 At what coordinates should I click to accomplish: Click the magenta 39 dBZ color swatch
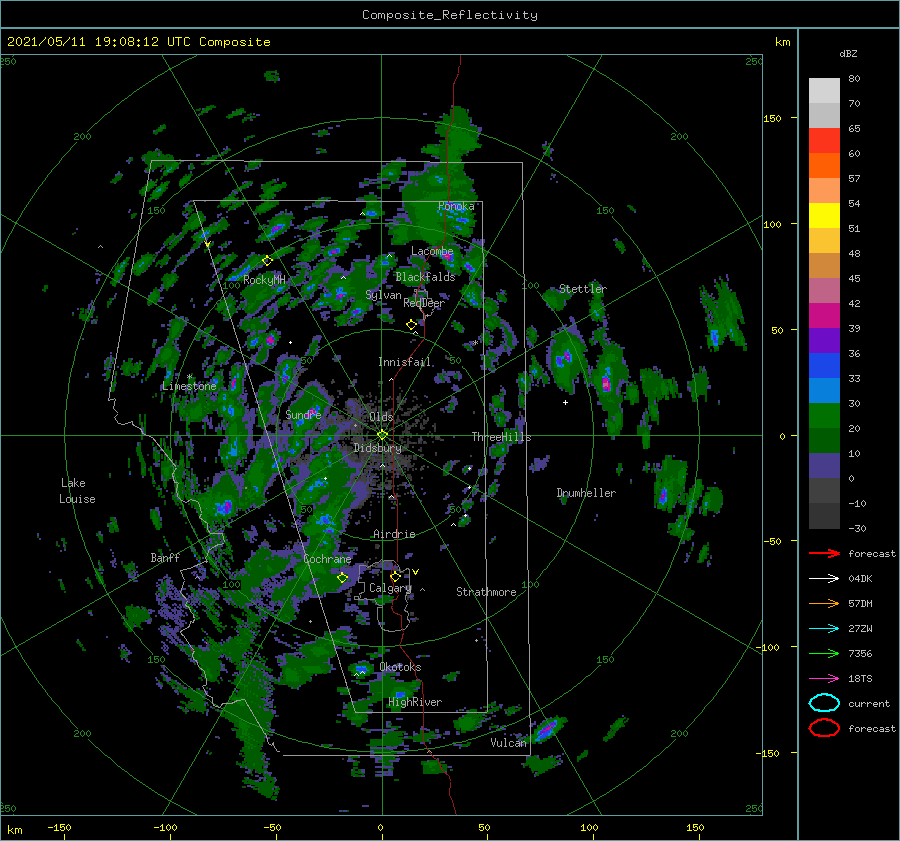[824, 316]
